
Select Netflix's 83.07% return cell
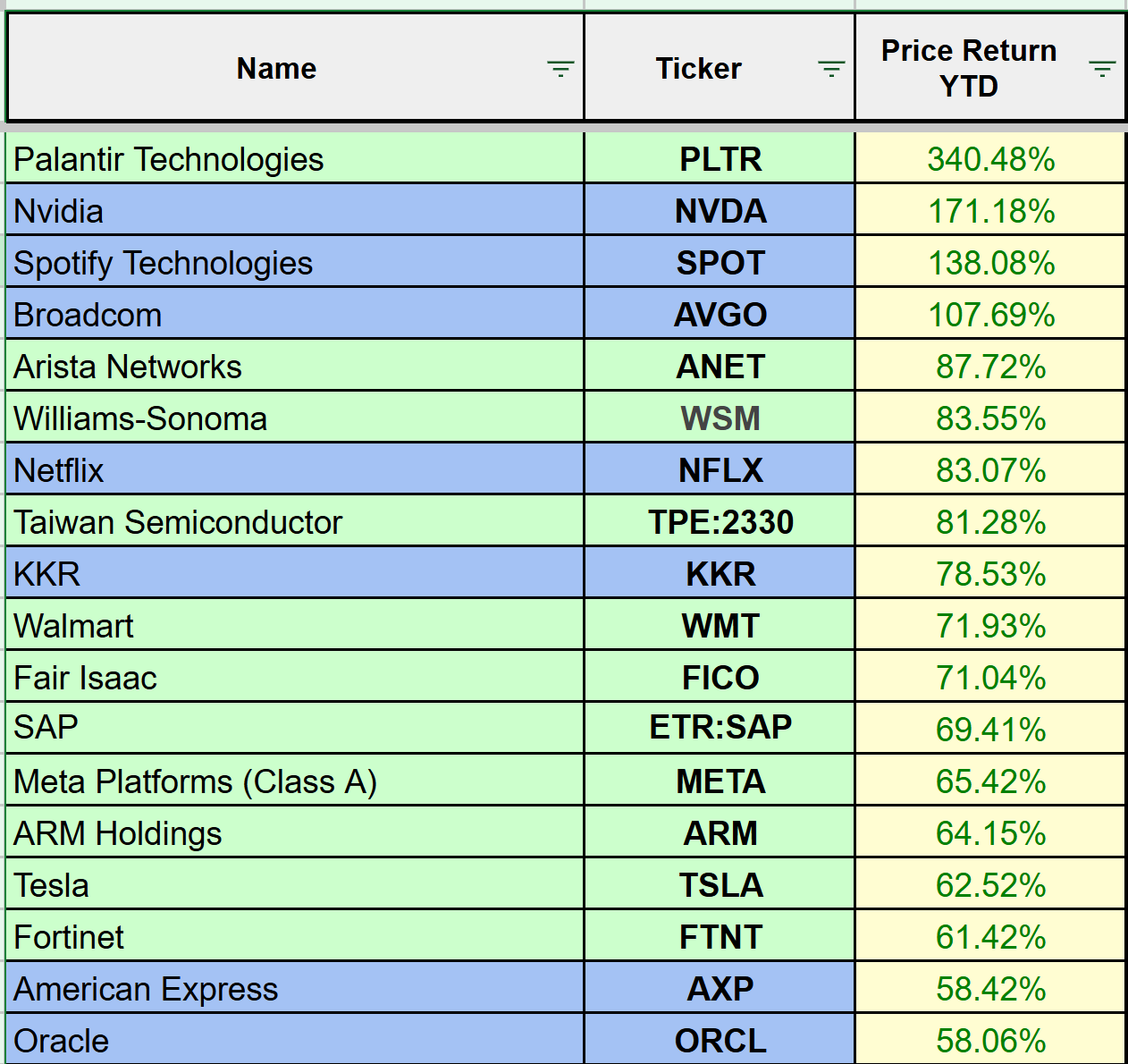[990, 470]
